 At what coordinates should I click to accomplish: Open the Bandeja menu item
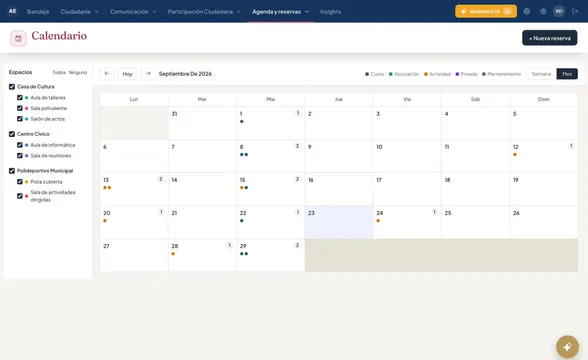pyautogui.click(x=38, y=12)
